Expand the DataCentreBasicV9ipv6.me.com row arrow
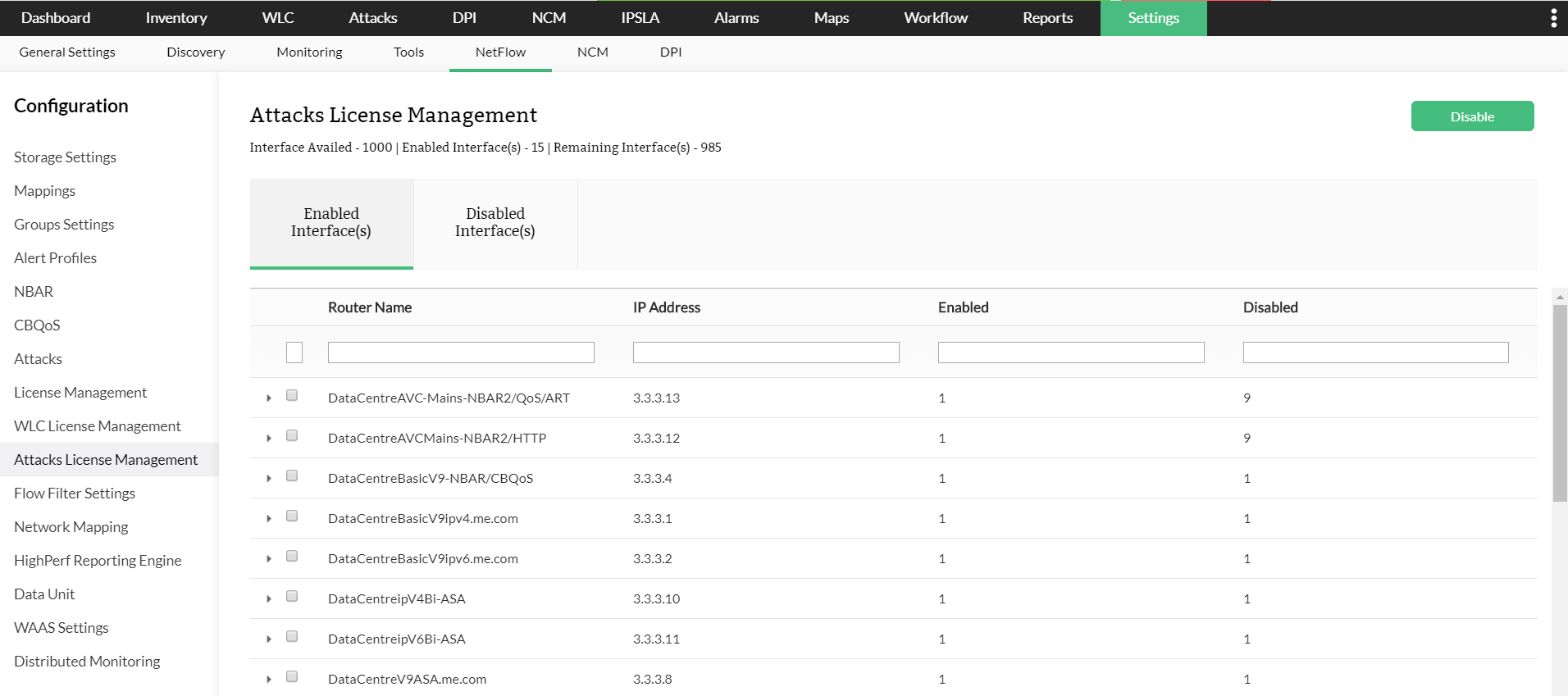This screenshot has width=1568, height=696. pos(269,559)
